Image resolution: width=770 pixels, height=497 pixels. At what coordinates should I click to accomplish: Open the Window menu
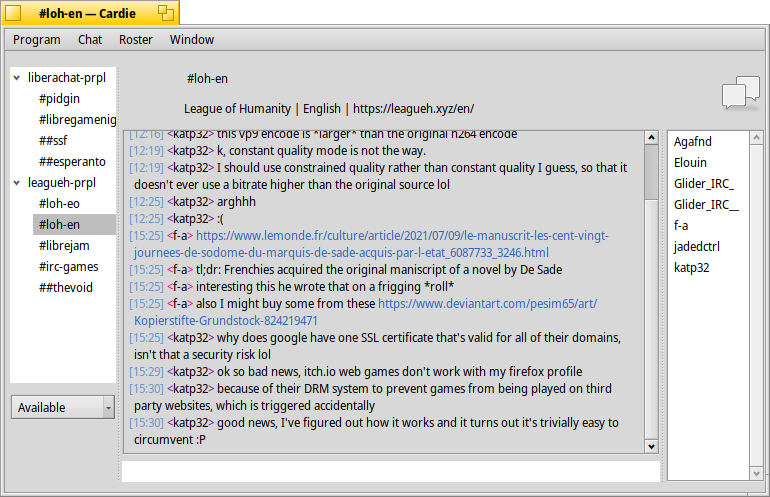coord(192,40)
